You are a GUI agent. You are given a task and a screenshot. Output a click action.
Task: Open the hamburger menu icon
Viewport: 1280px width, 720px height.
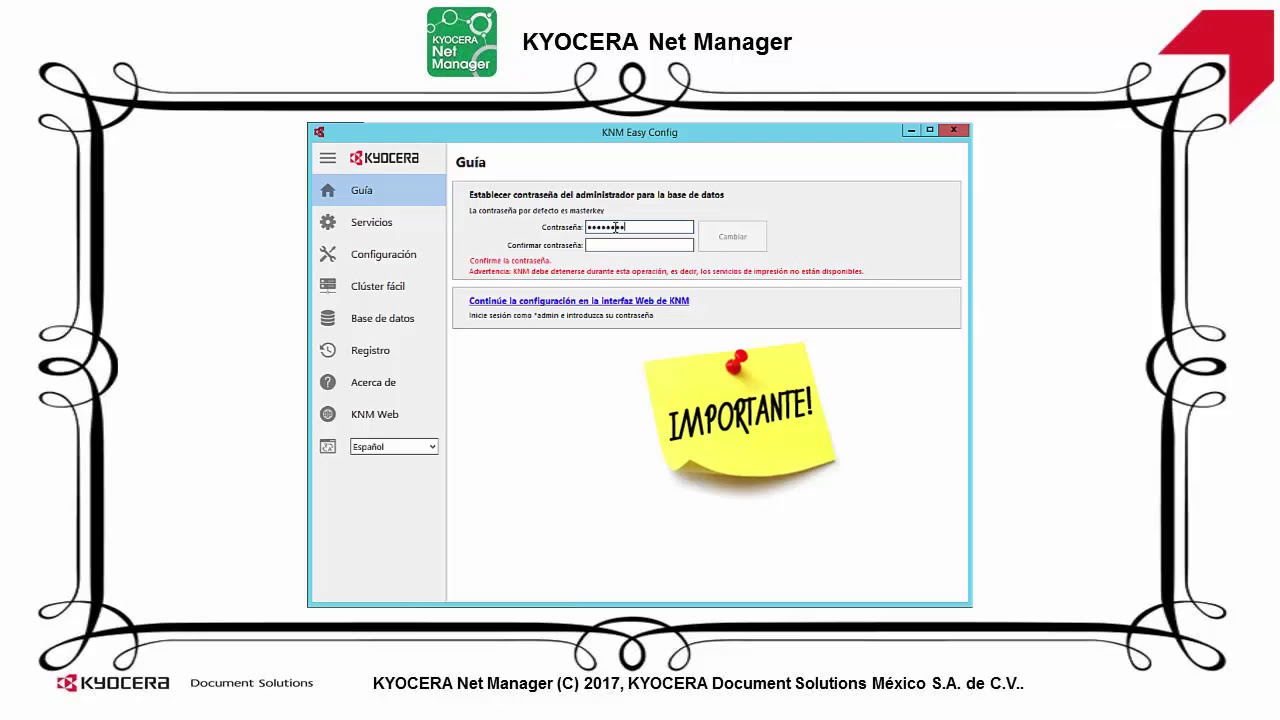[x=328, y=158]
